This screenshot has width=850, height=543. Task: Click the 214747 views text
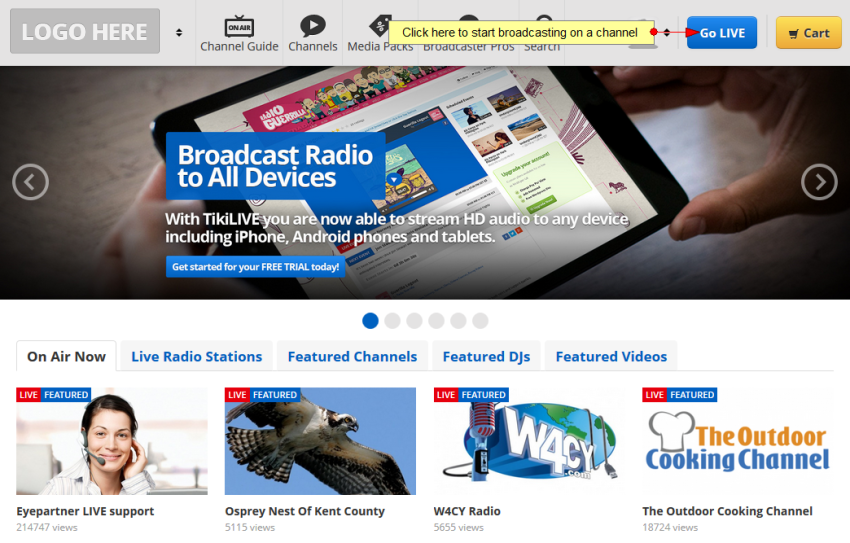pyautogui.click(x=47, y=527)
